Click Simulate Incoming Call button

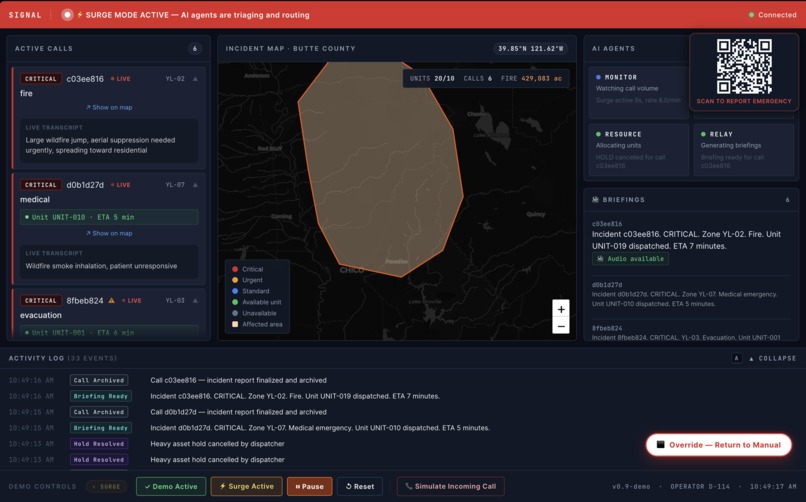[450, 486]
